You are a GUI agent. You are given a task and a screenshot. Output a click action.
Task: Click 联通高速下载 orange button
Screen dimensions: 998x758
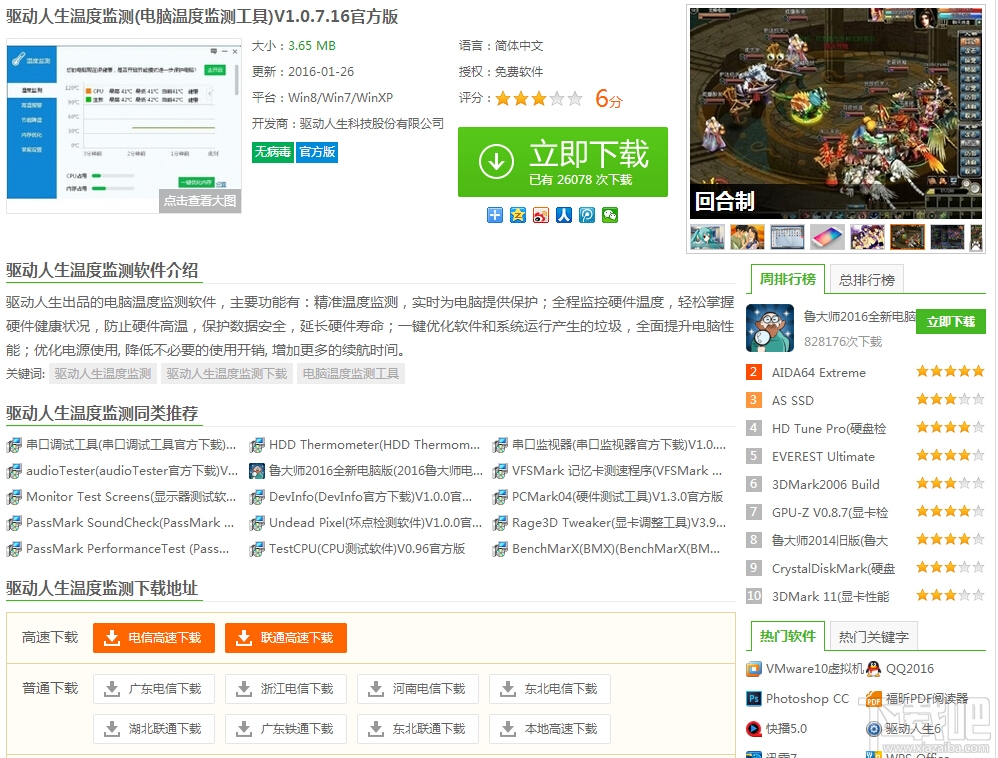point(286,638)
